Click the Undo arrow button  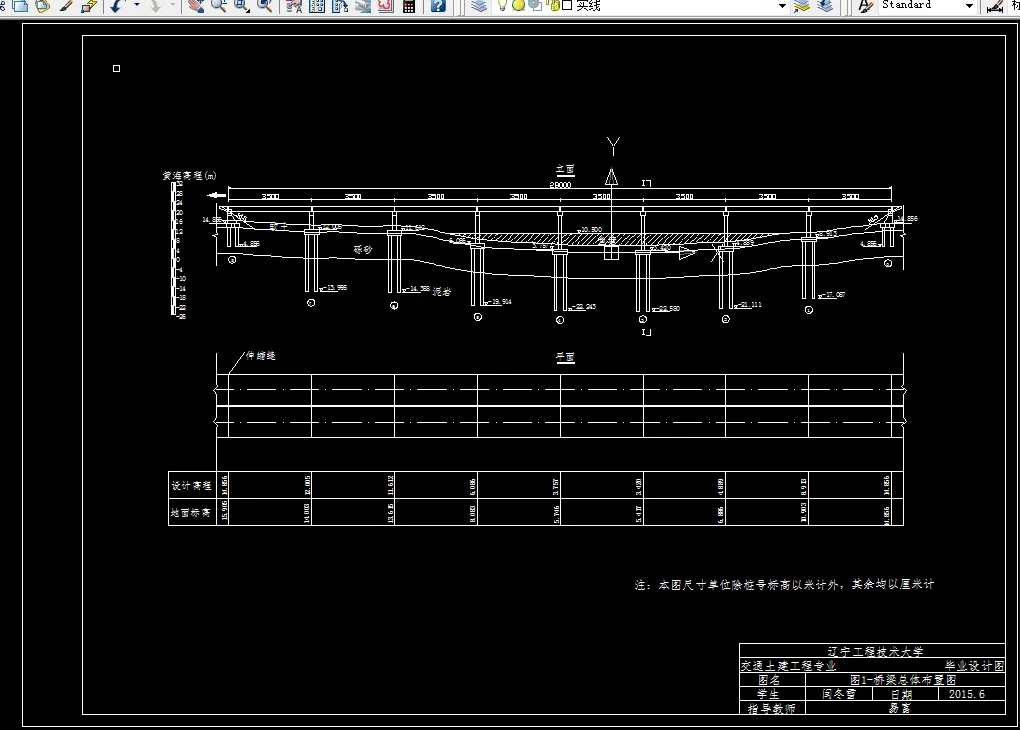117,6
